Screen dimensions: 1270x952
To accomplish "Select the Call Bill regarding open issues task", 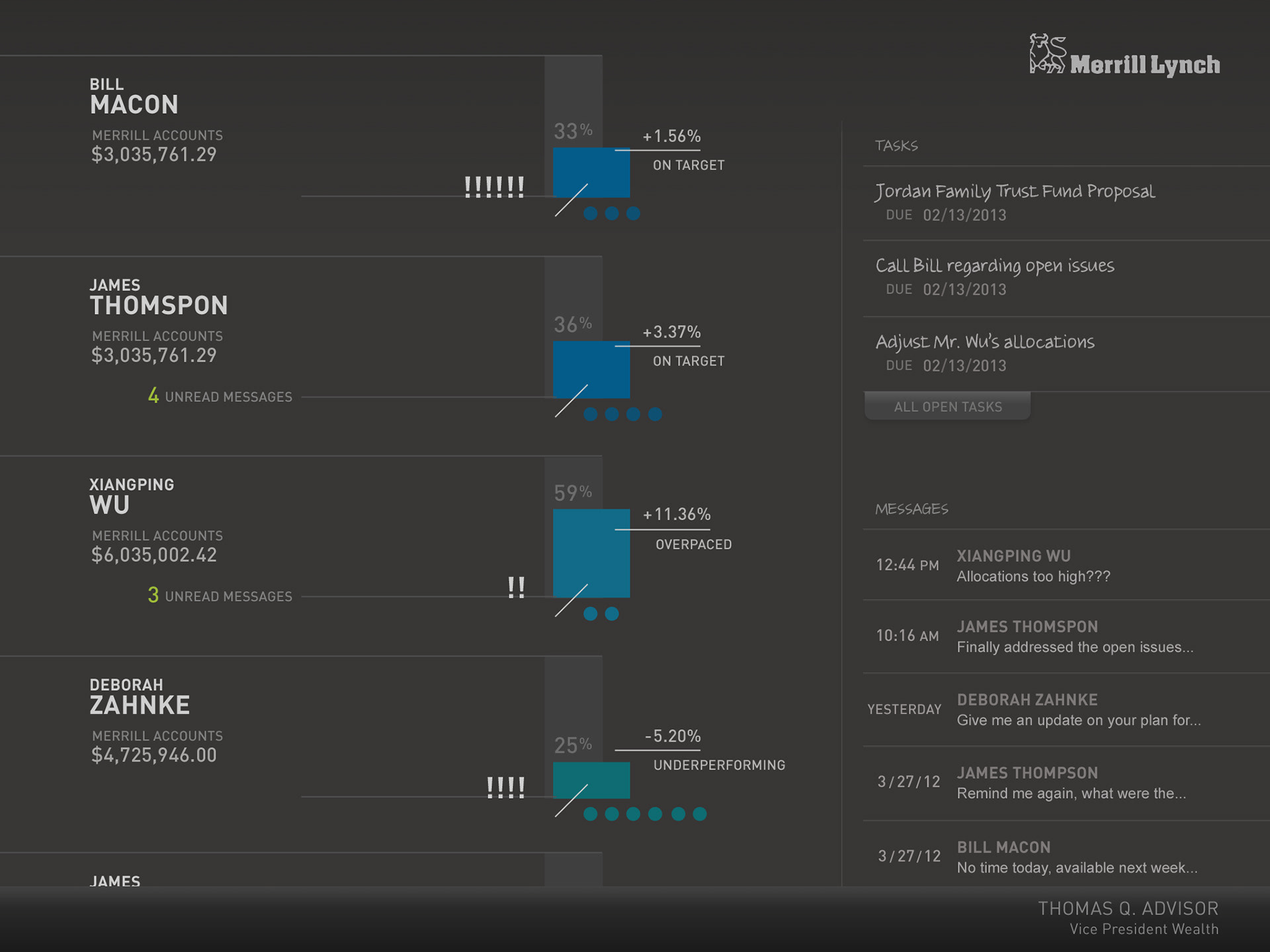I will click(x=994, y=266).
